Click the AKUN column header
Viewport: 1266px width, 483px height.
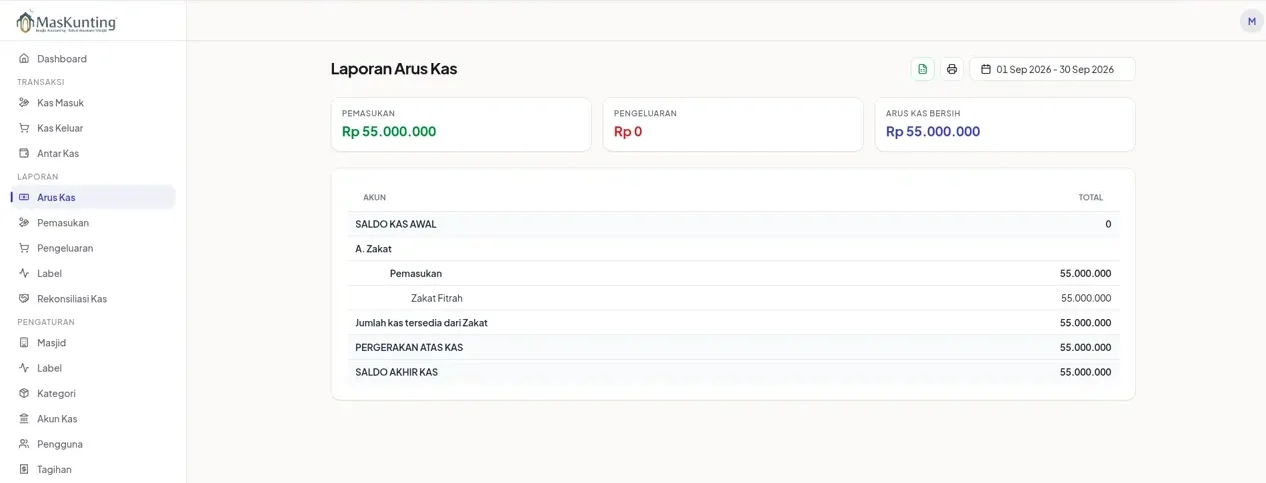(x=374, y=198)
